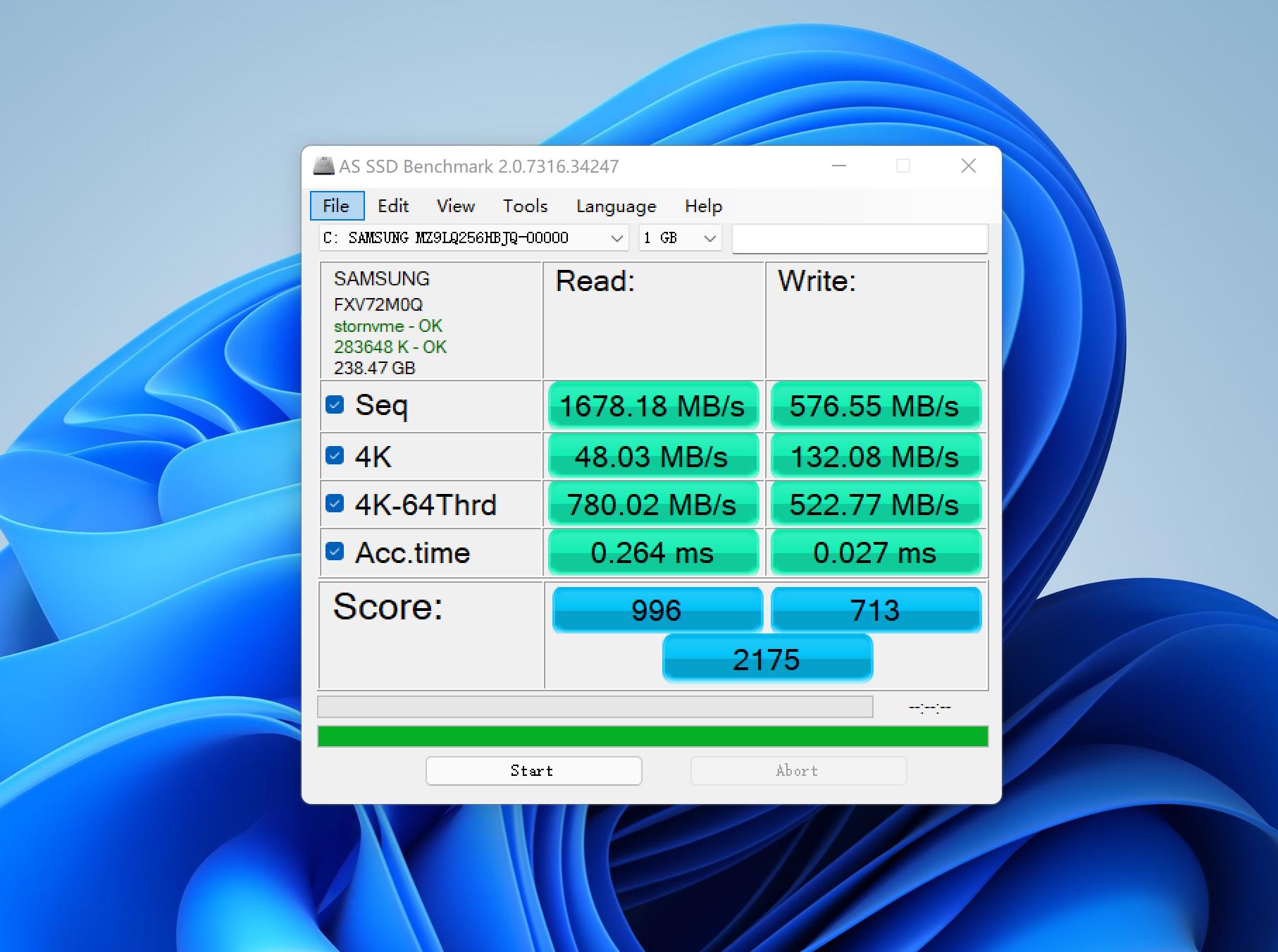Open the File menu

[336, 206]
